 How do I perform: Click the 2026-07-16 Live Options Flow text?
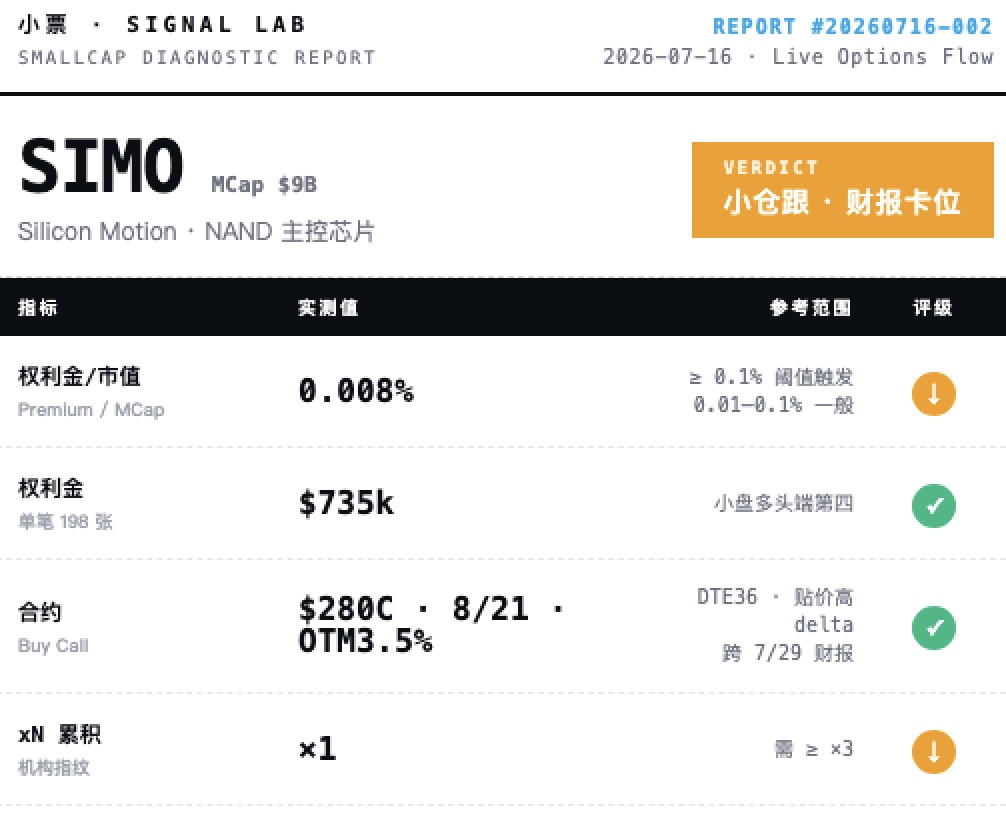[x=798, y=56]
